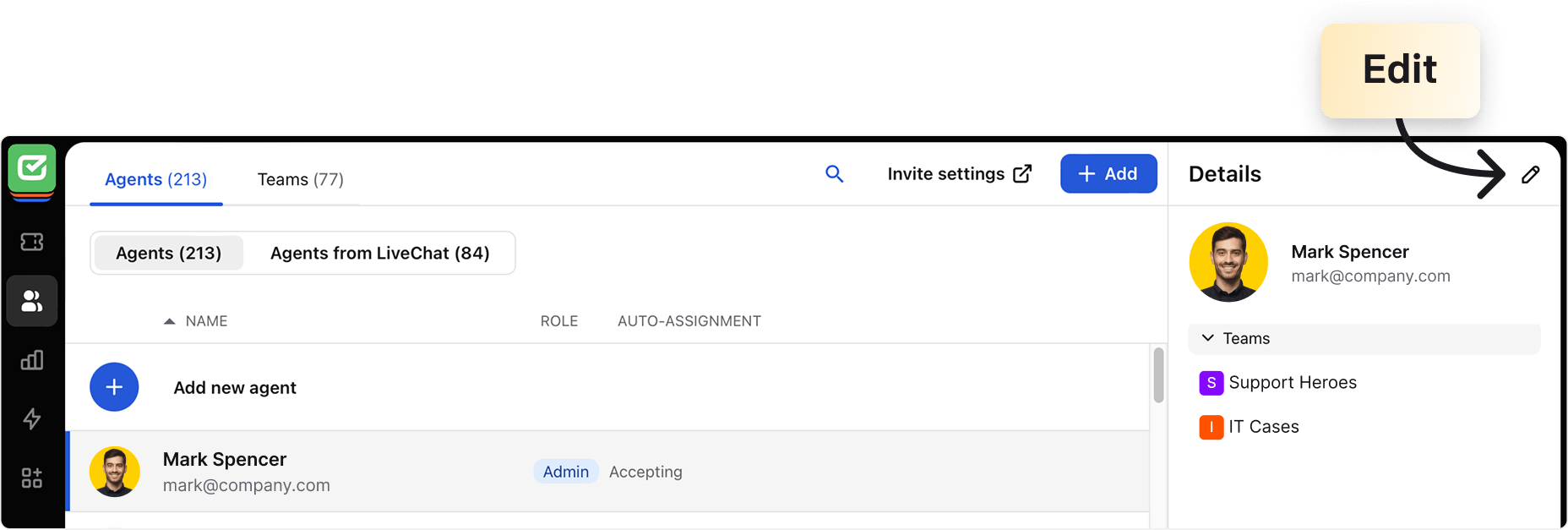Open Automations via the lightning bolt icon

point(31,419)
